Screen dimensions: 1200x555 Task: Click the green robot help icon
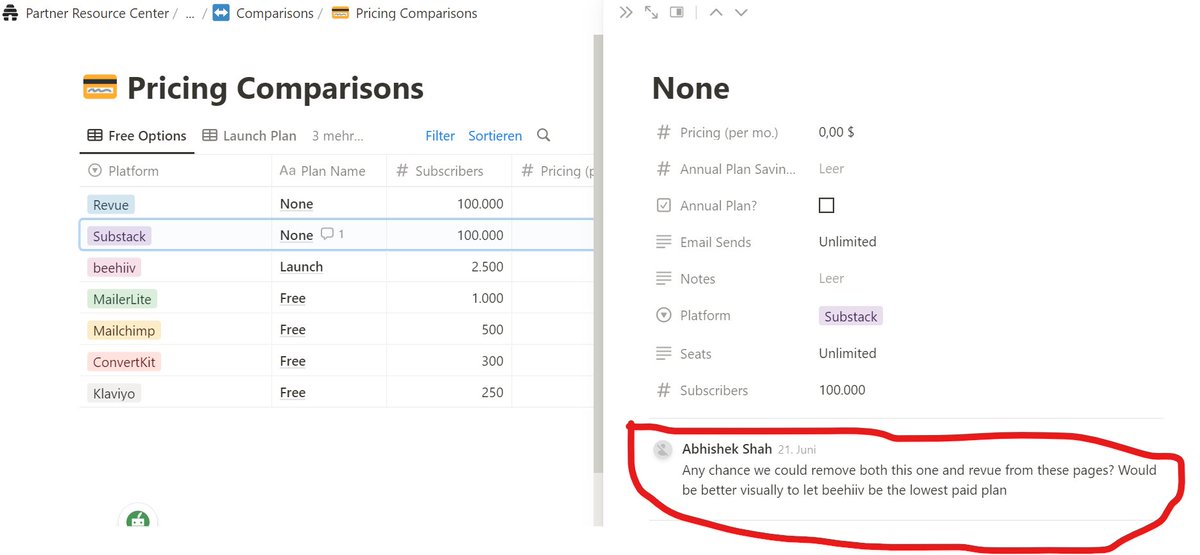point(138,518)
